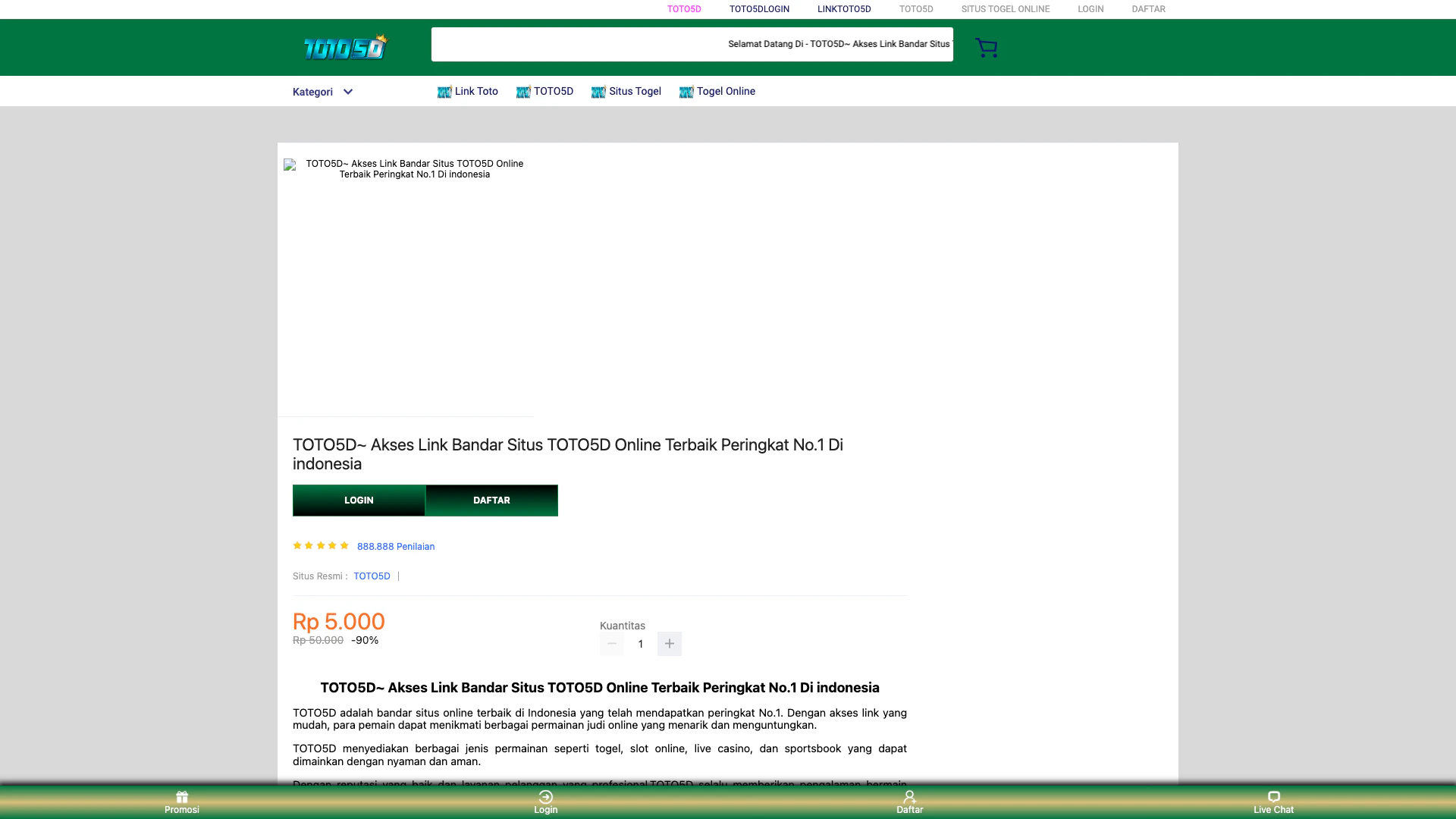
Task: Open Situs Togel navigation item
Action: point(635,92)
